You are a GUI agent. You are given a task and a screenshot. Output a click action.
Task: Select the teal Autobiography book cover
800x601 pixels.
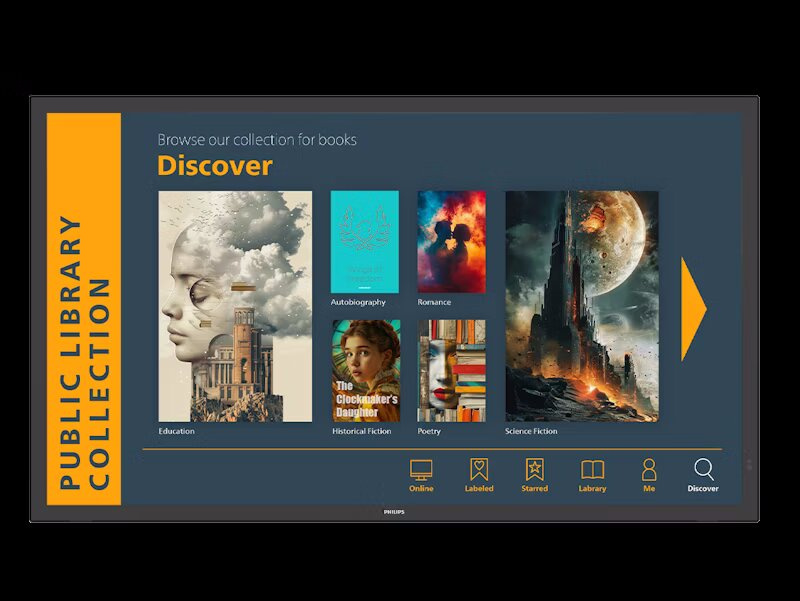pyautogui.click(x=365, y=242)
